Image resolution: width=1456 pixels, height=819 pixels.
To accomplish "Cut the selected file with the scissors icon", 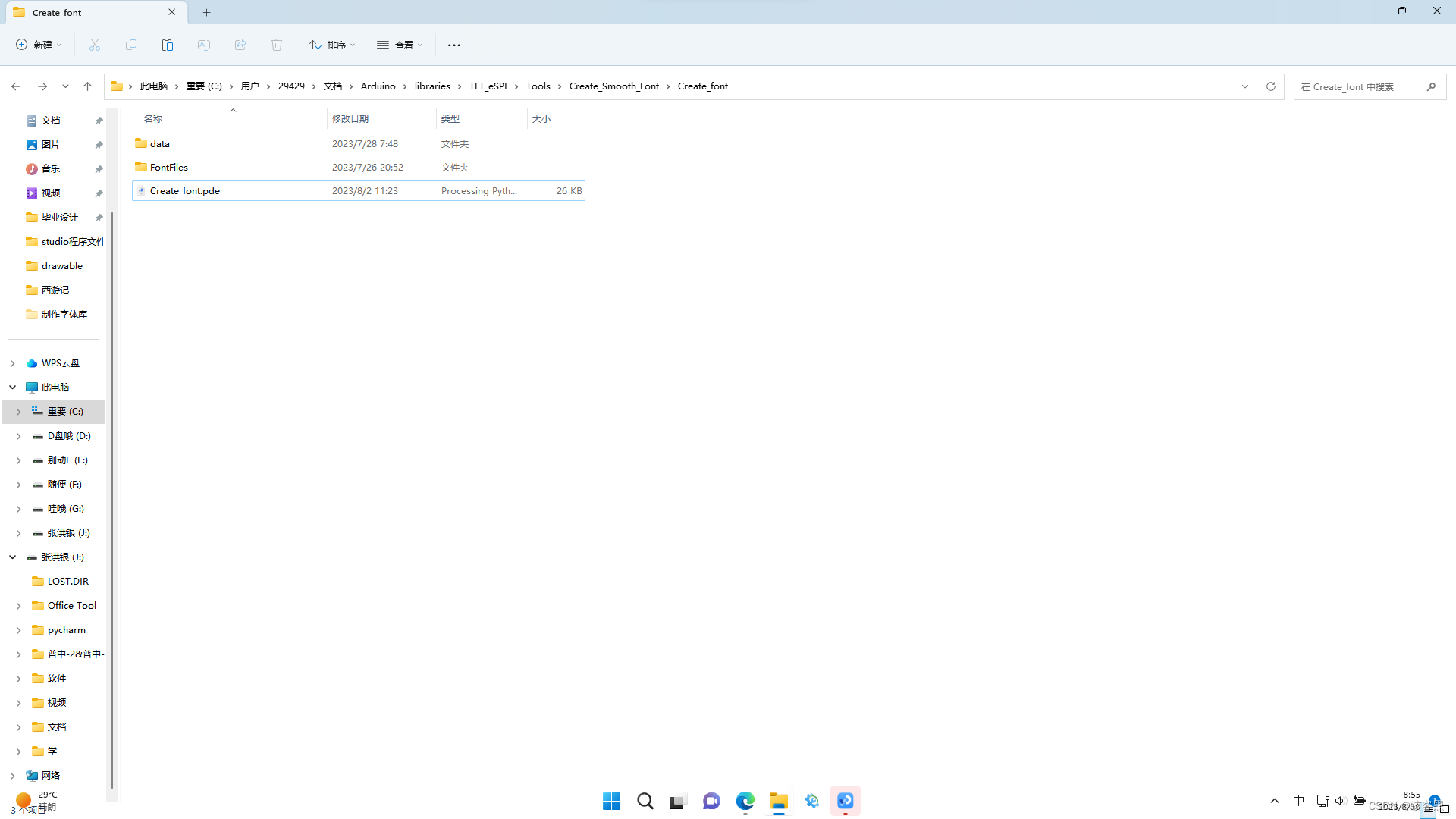I will coord(94,45).
